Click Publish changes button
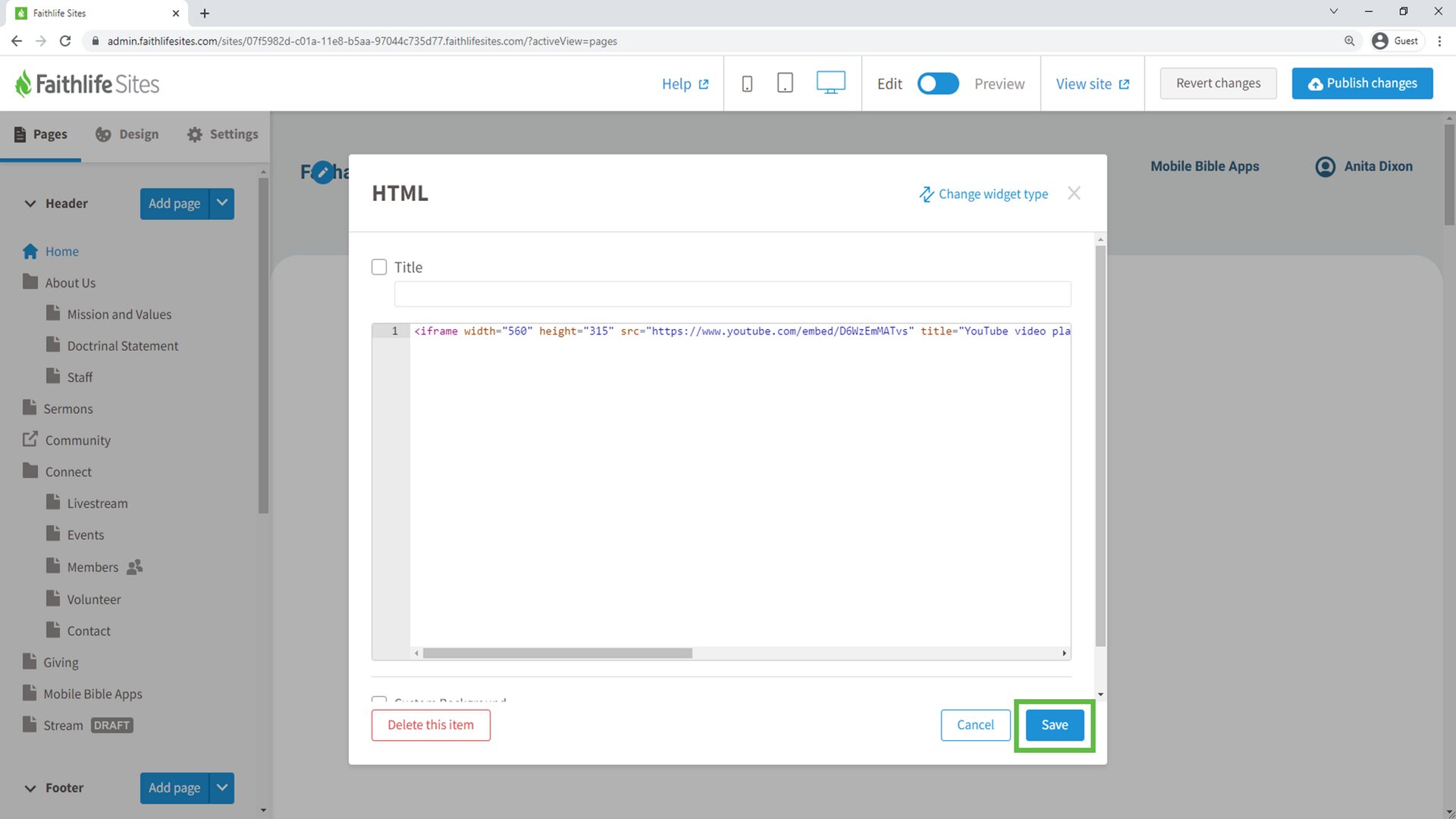 1362,83
